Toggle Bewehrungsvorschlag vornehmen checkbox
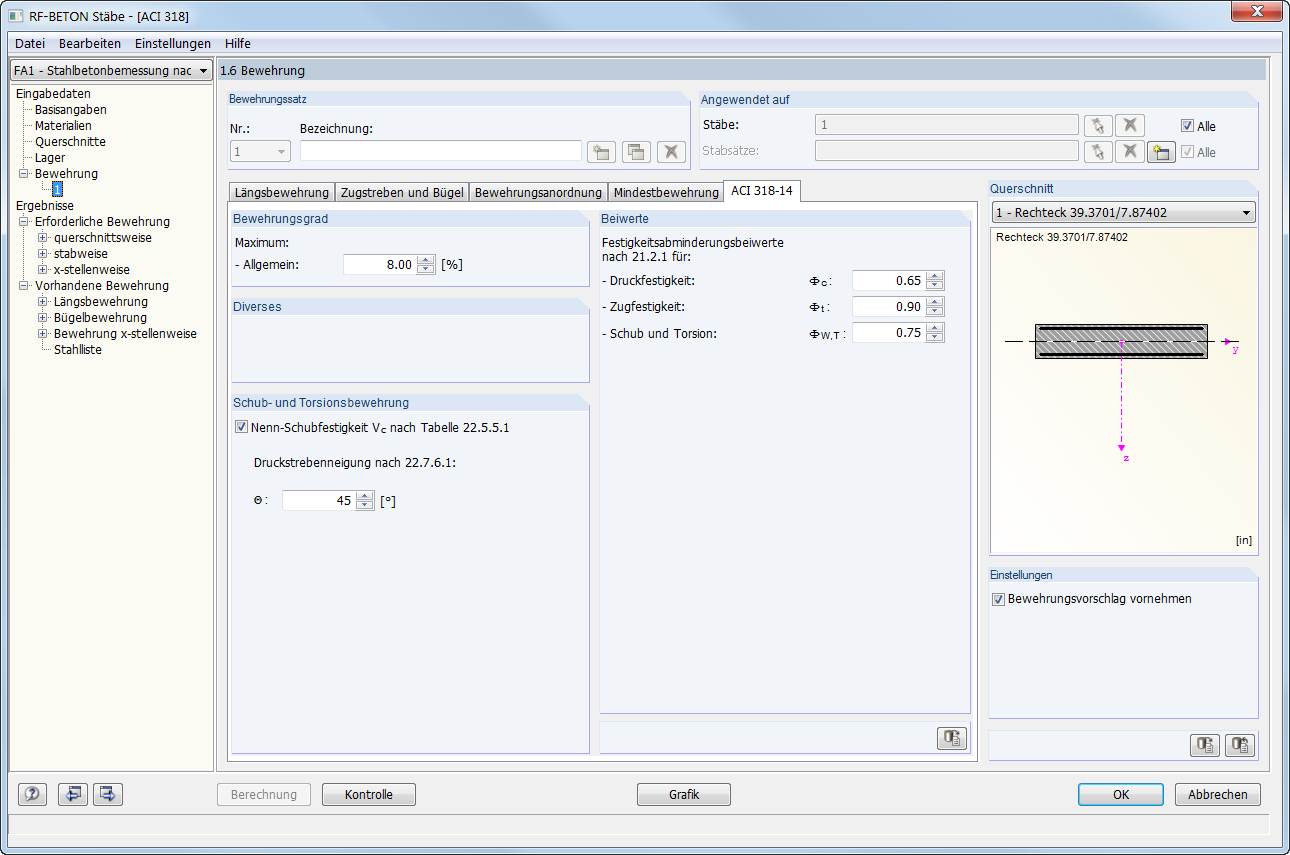The height and width of the screenshot is (855, 1290). 998,600
